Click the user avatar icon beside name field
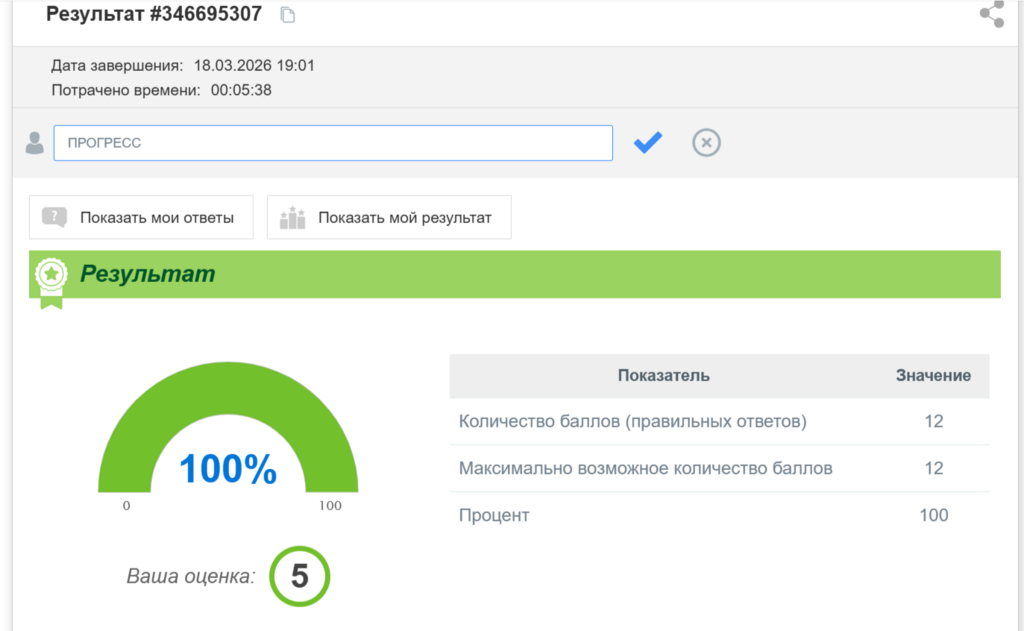1024x631 pixels. (35, 143)
